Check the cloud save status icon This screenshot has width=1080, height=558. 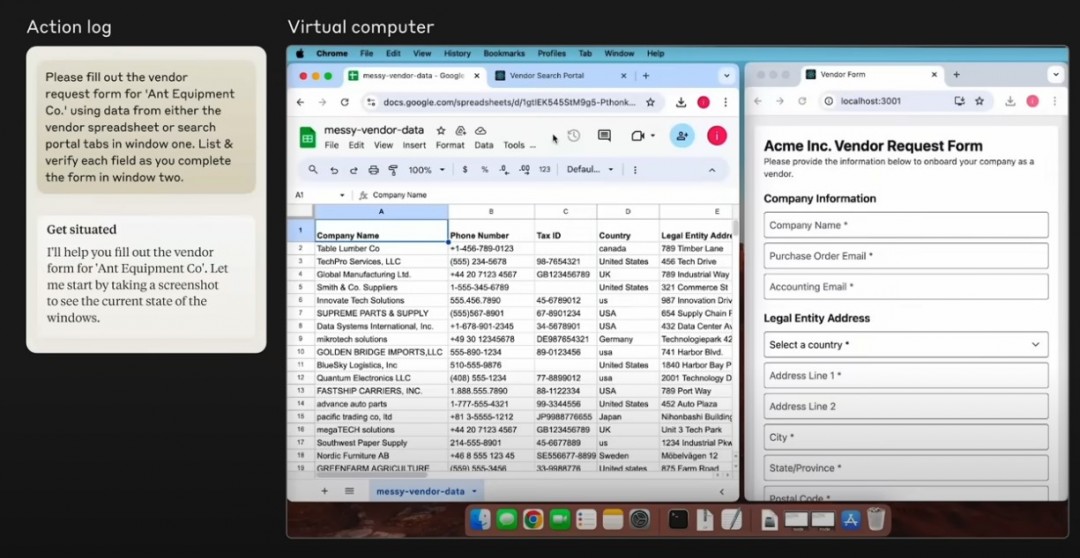coord(481,130)
